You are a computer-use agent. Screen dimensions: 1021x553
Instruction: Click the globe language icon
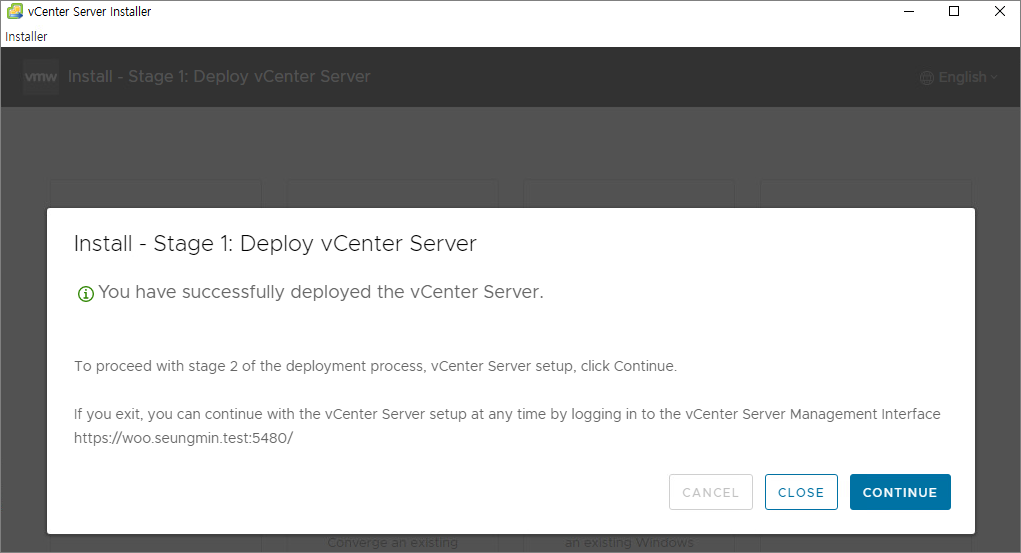tap(927, 78)
